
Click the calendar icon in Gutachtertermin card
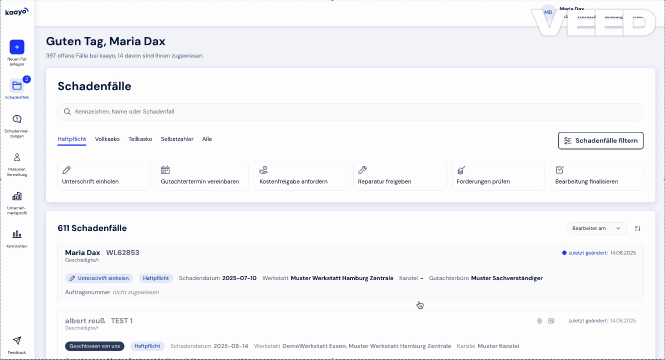point(165,170)
